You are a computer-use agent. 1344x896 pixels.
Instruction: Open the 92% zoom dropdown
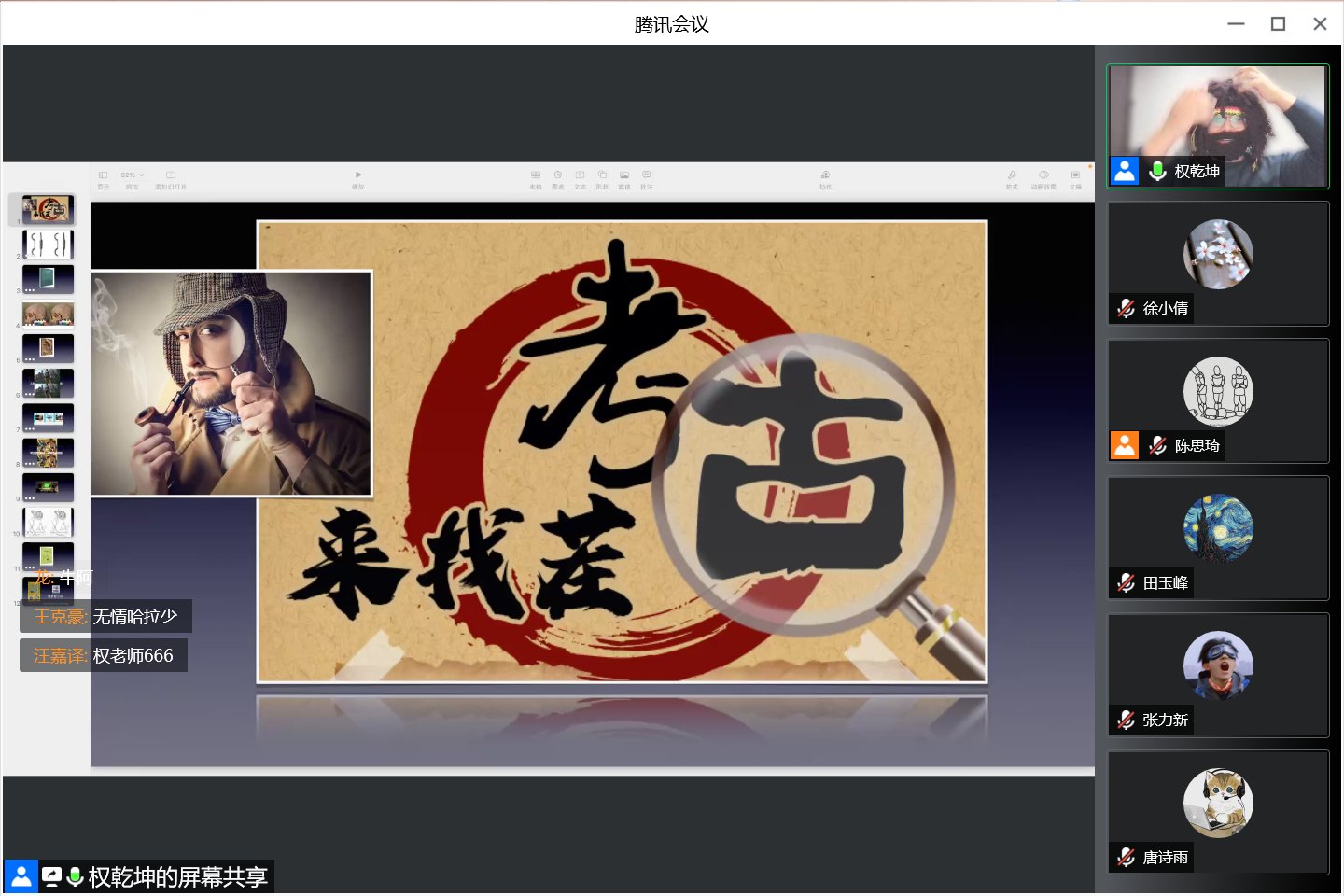pyautogui.click(x=132, y=175)
